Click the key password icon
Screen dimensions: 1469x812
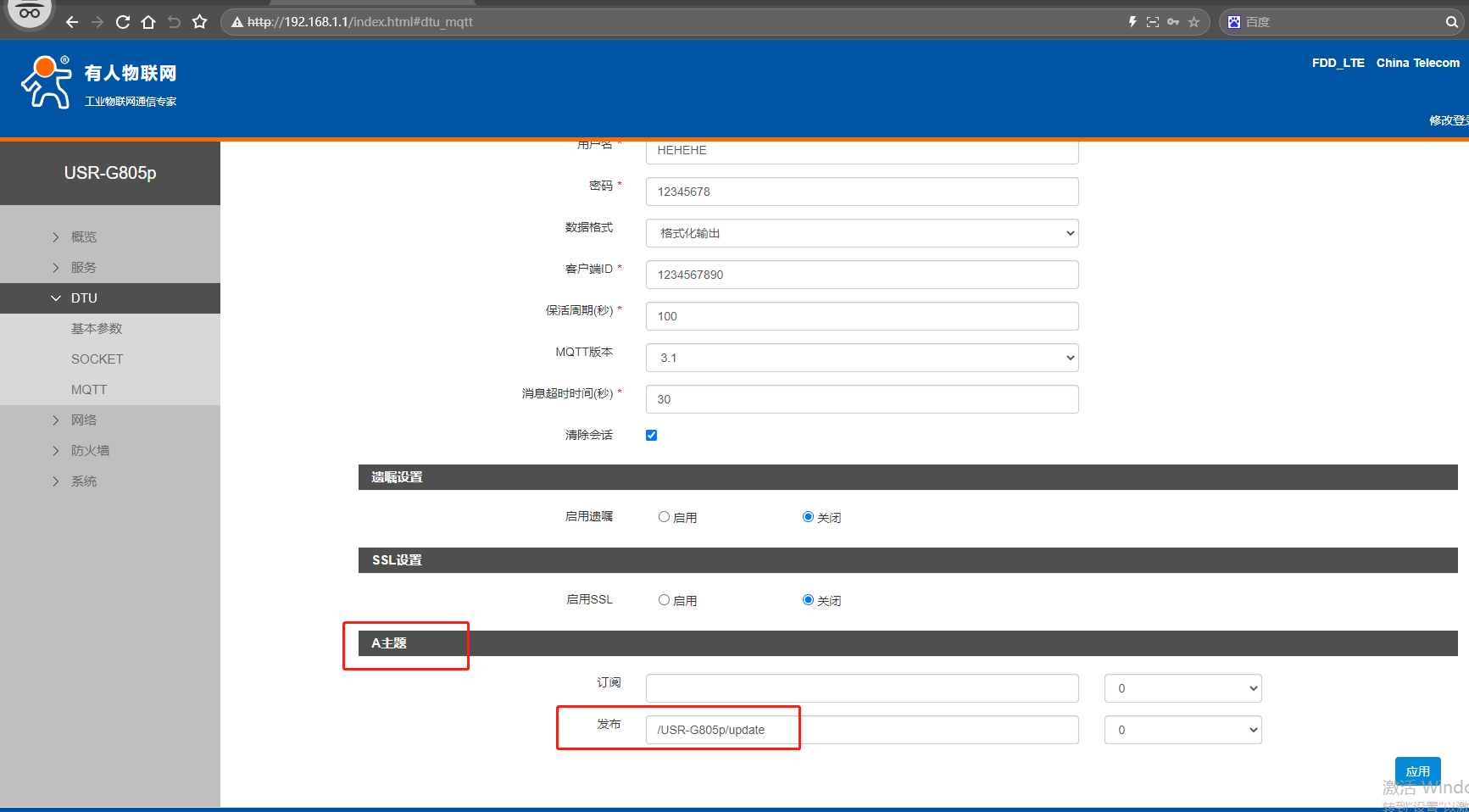[x=1173, y=22]
